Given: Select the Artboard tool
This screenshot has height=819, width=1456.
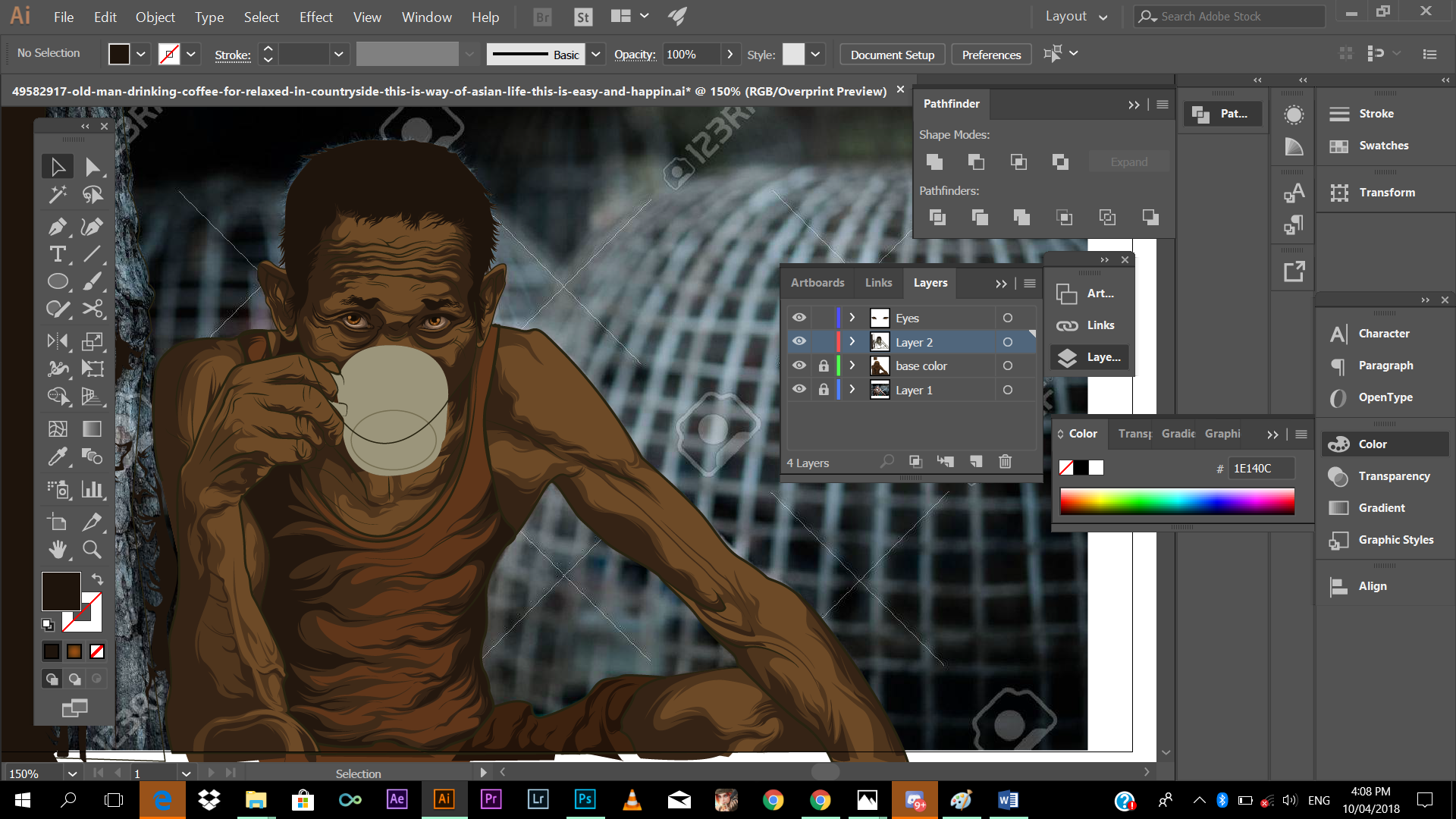Looking at the screenshot, I should pos(58,522).
